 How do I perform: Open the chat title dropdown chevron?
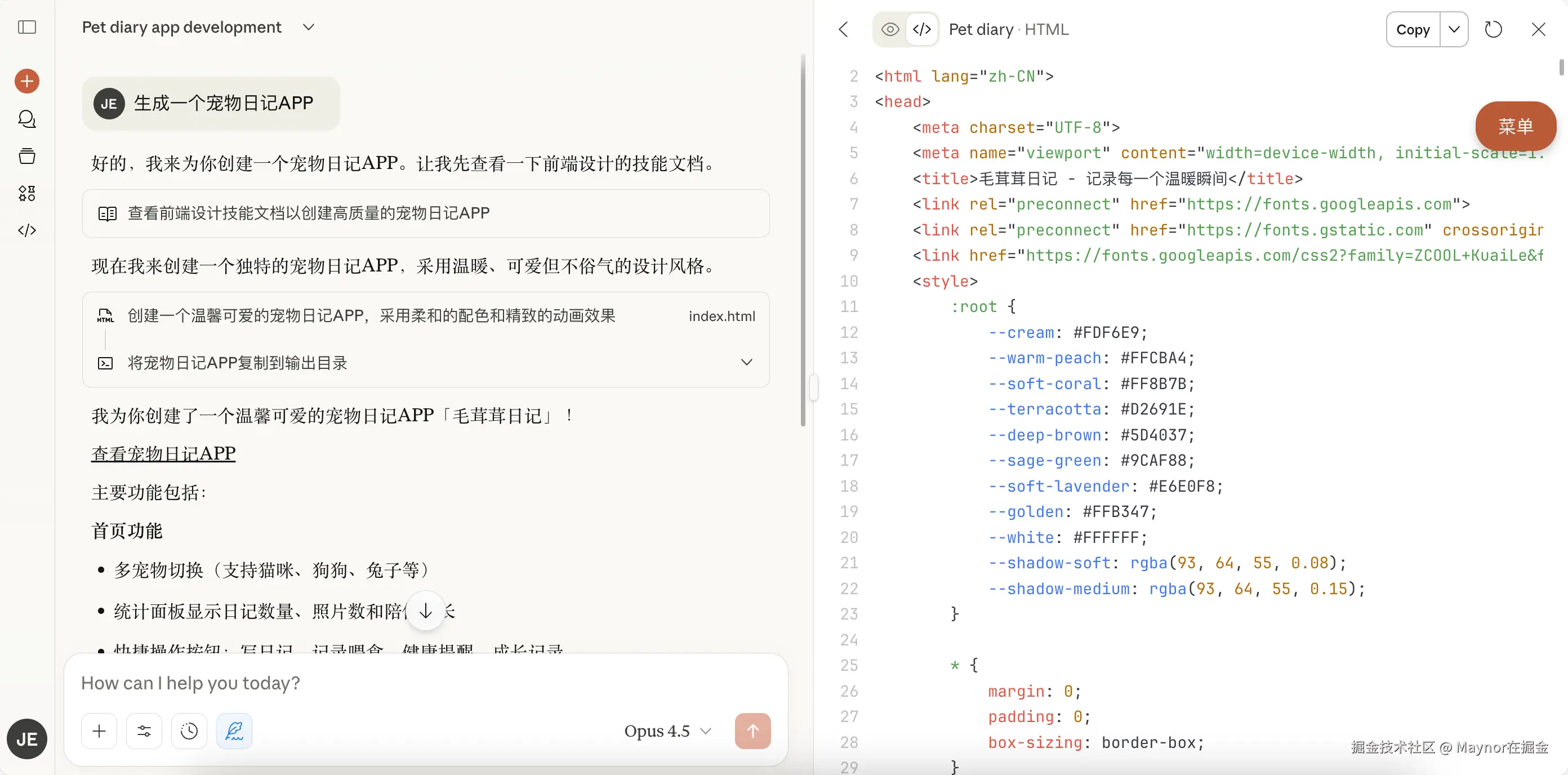309,28
